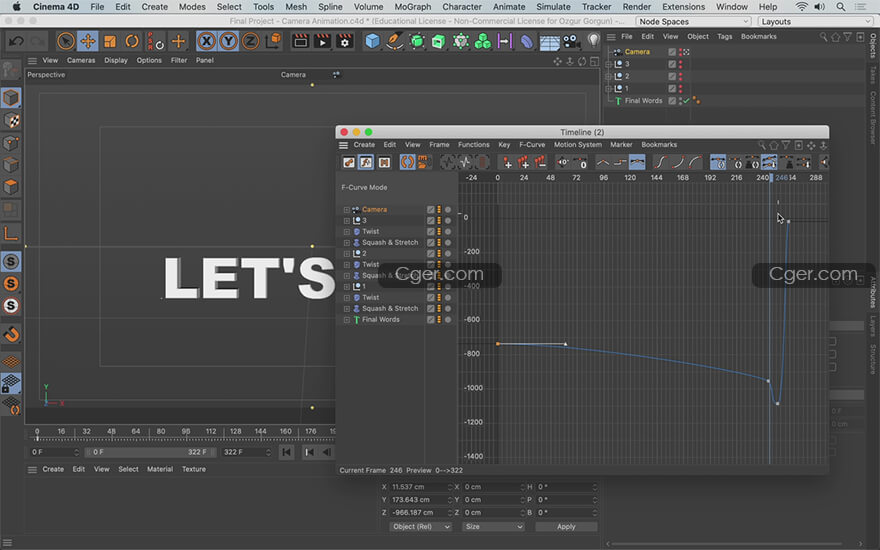
Task: Toggle Final Words enable checkmark in Object Manager
Action: click(x=686, y=101)
